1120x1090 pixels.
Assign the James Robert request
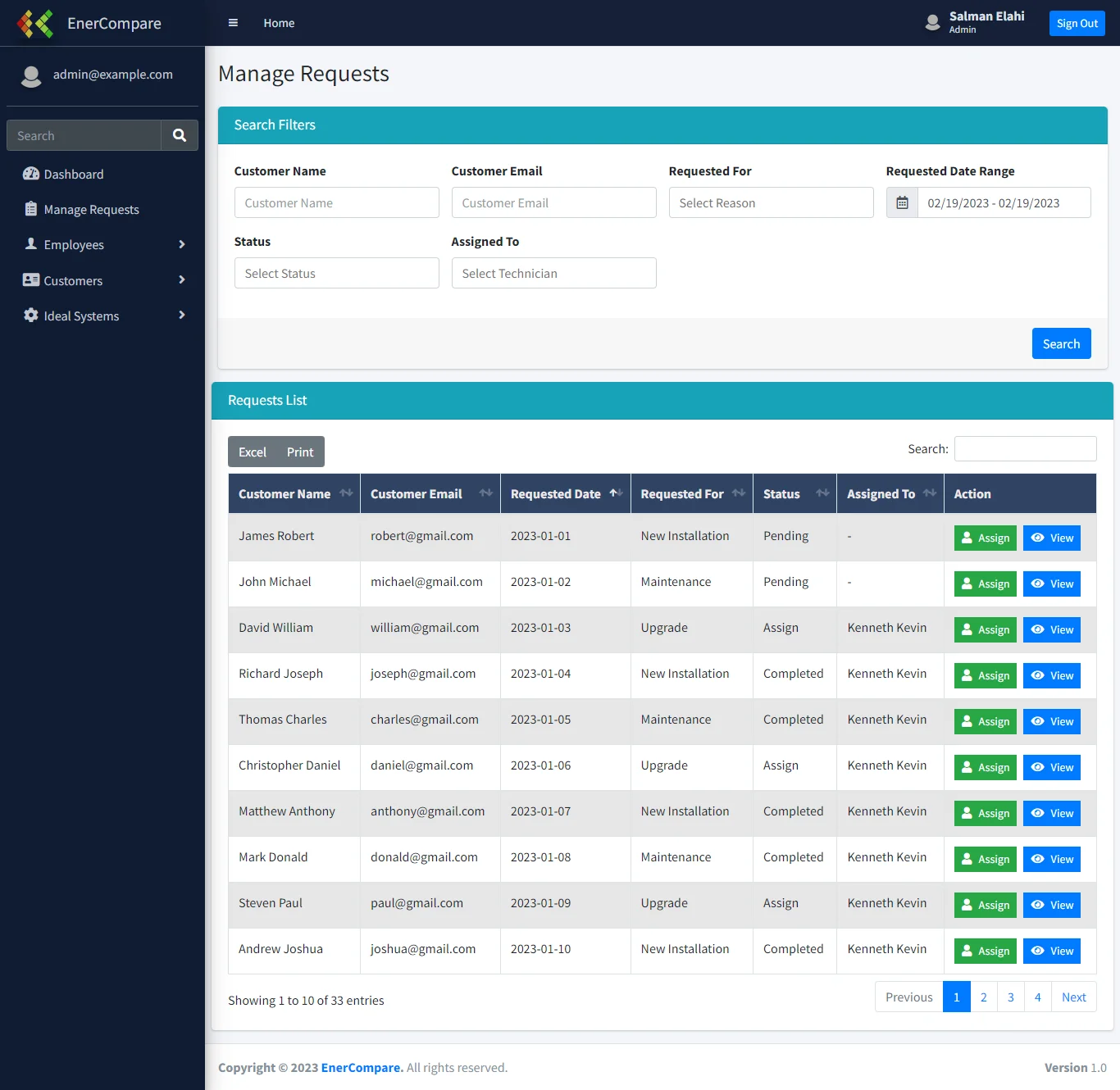(985, 538)
